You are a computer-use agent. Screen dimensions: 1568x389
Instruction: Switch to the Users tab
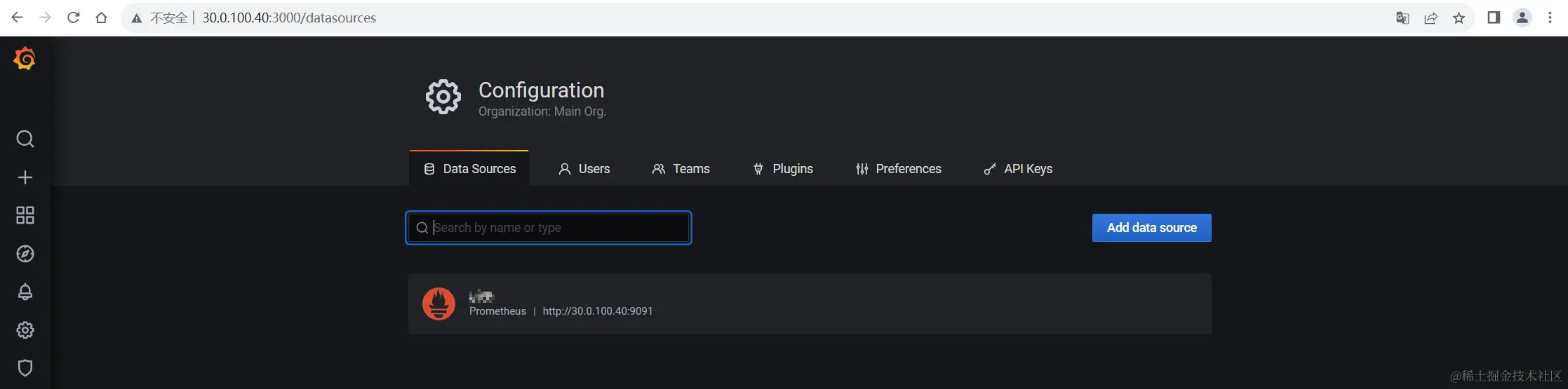584,169
